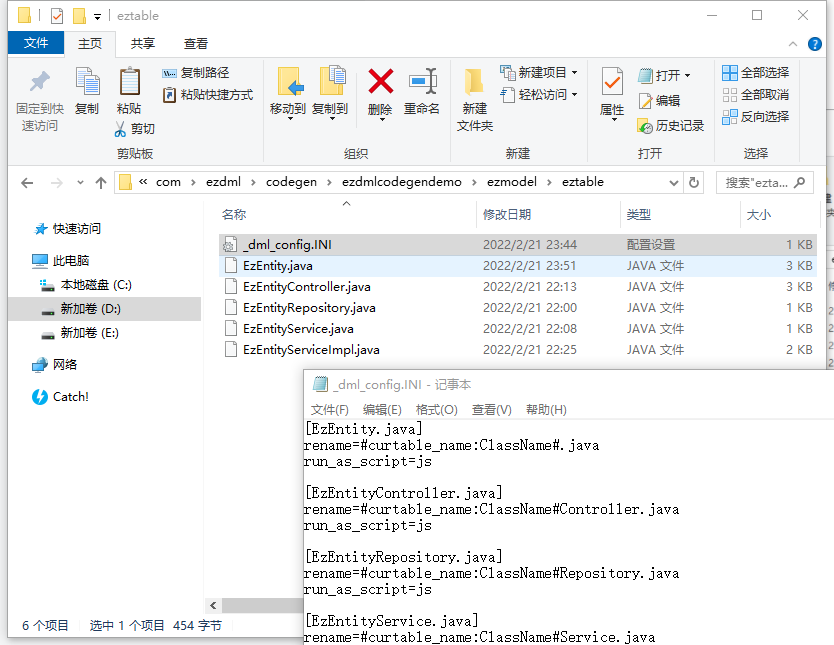
Task: Open Notepad's View menu
Action: (491, 410)
